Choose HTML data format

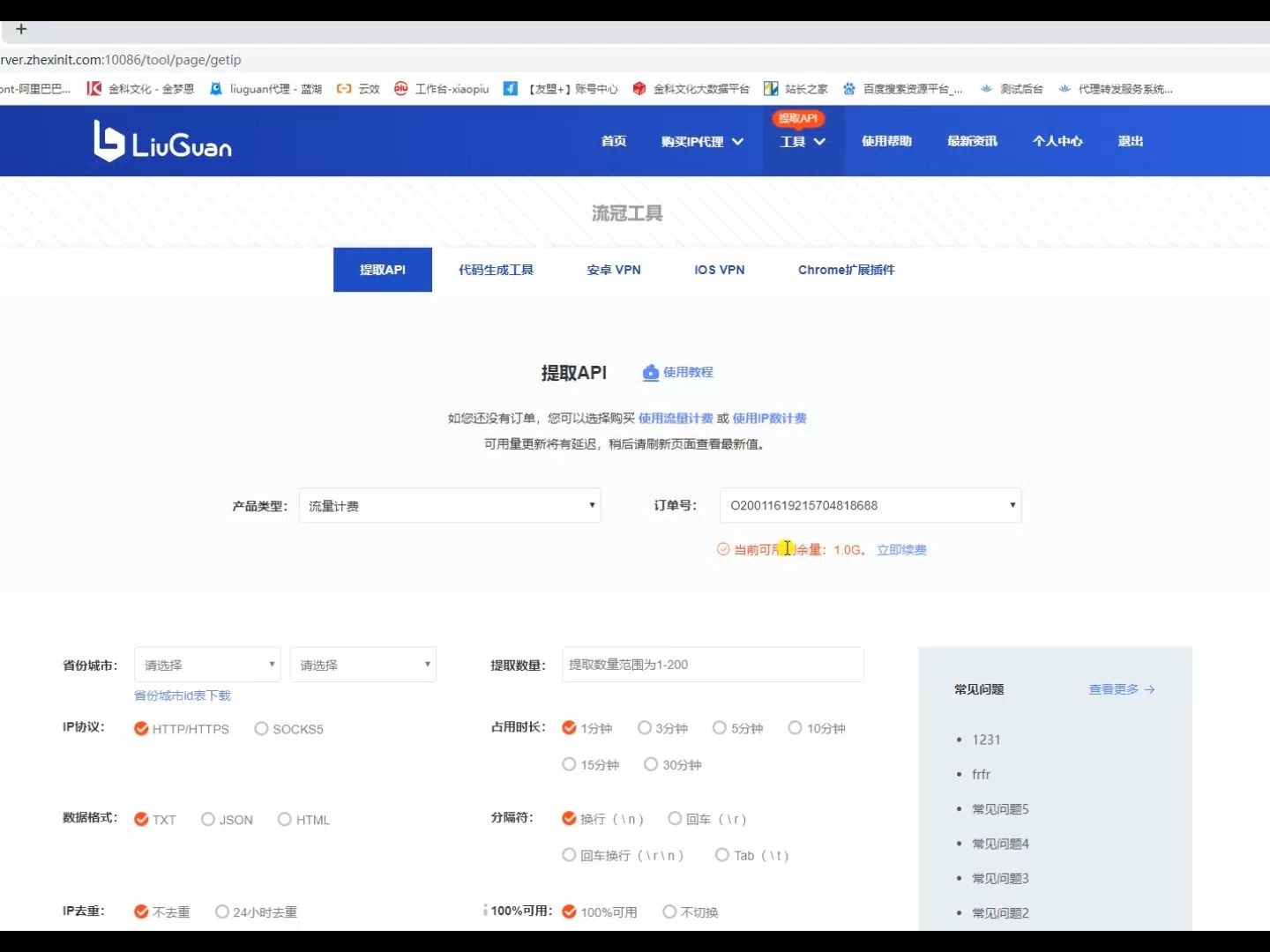point(303,820)
